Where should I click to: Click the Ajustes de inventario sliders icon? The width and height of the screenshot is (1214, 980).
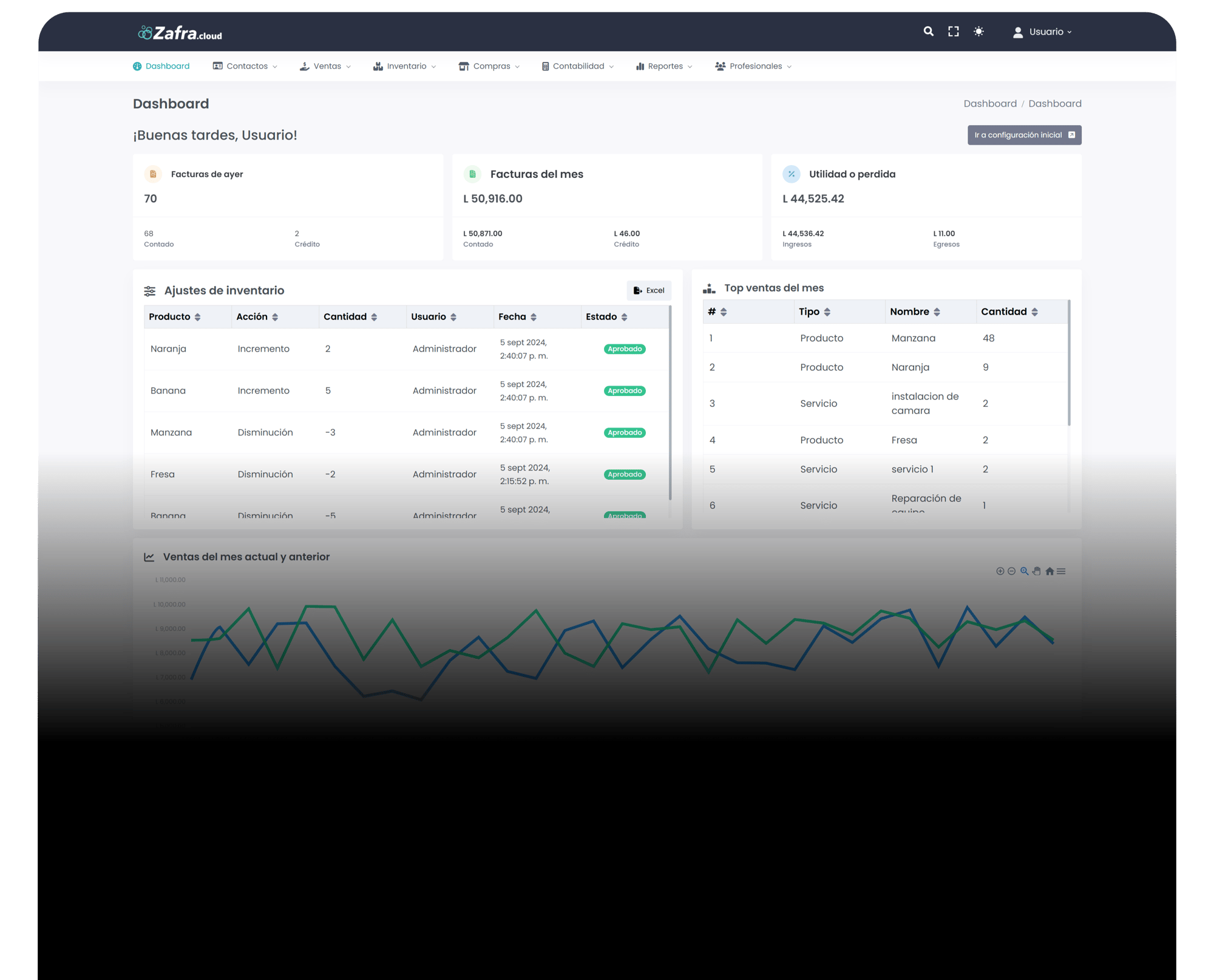tap(150, 291)
